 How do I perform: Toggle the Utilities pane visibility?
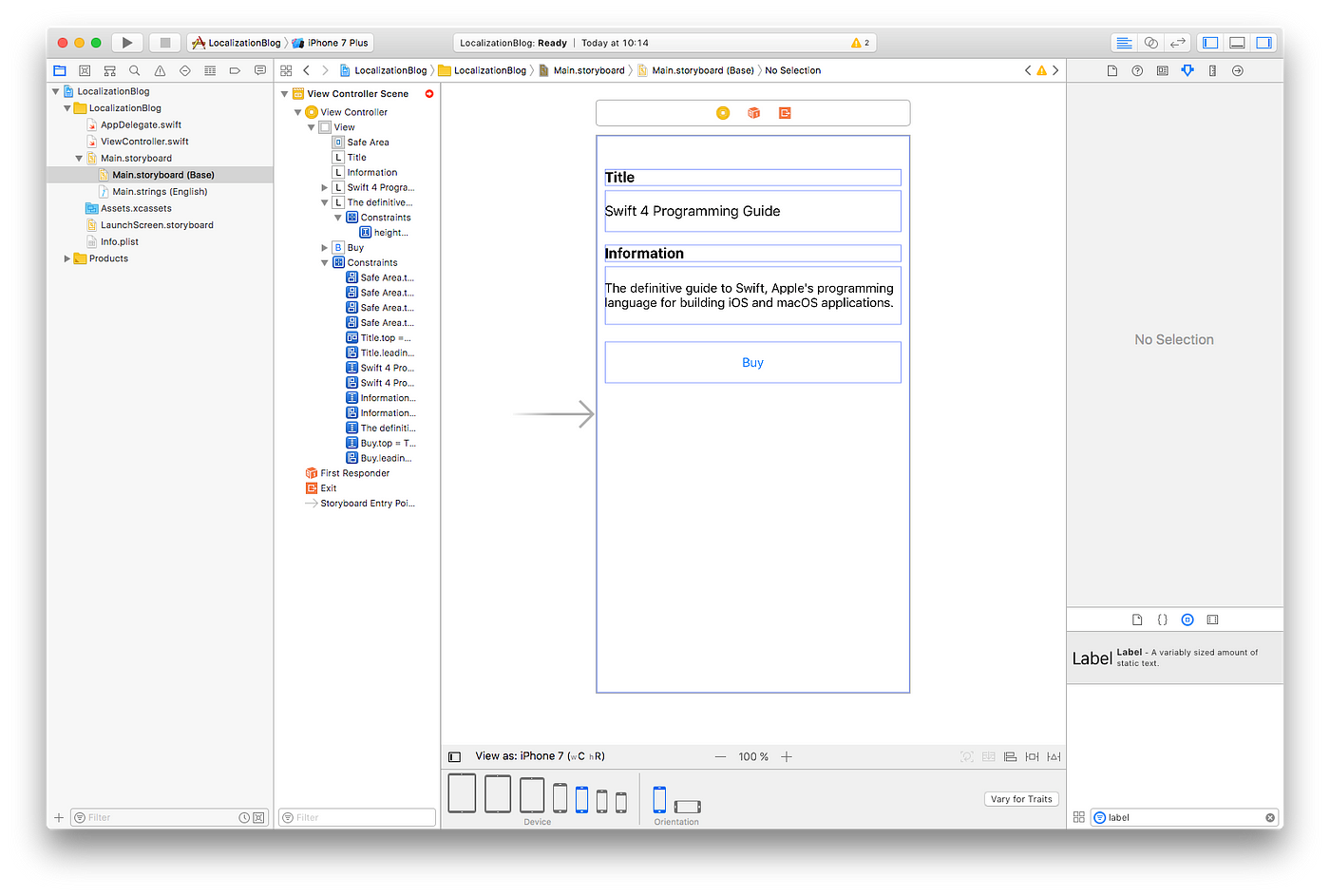point(1263,43)
